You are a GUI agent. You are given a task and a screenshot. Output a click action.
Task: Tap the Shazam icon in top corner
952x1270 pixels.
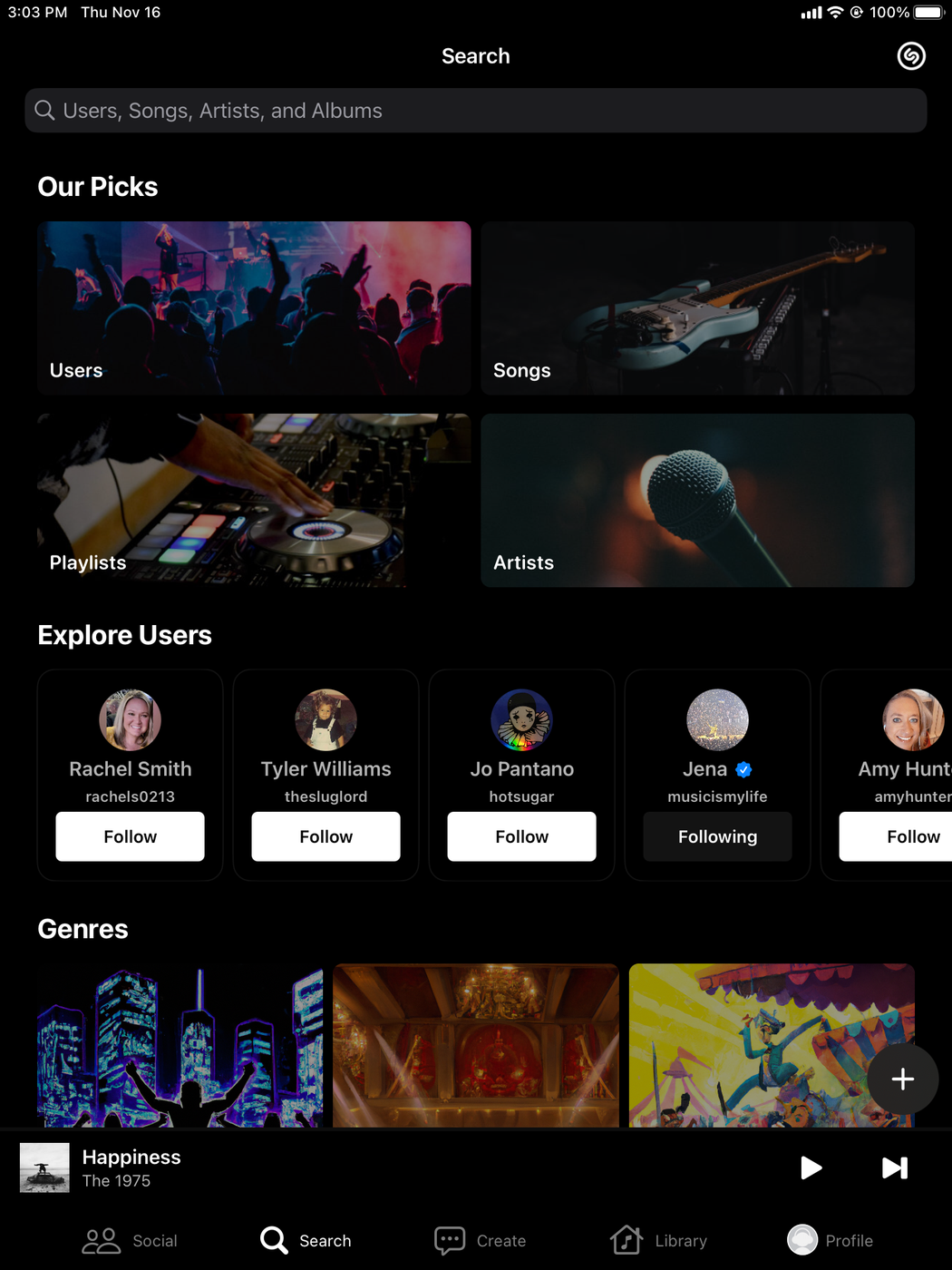tap(911, 56)
